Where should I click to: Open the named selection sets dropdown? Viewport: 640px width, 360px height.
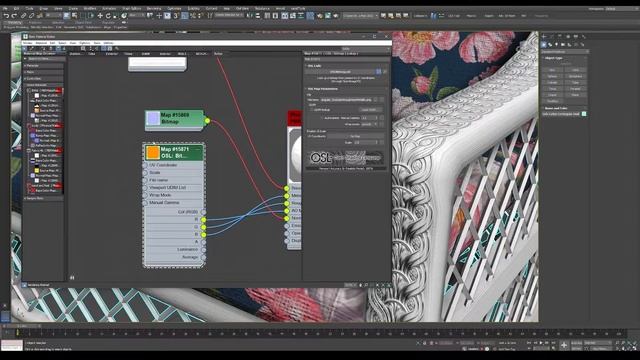coord(229,16)
